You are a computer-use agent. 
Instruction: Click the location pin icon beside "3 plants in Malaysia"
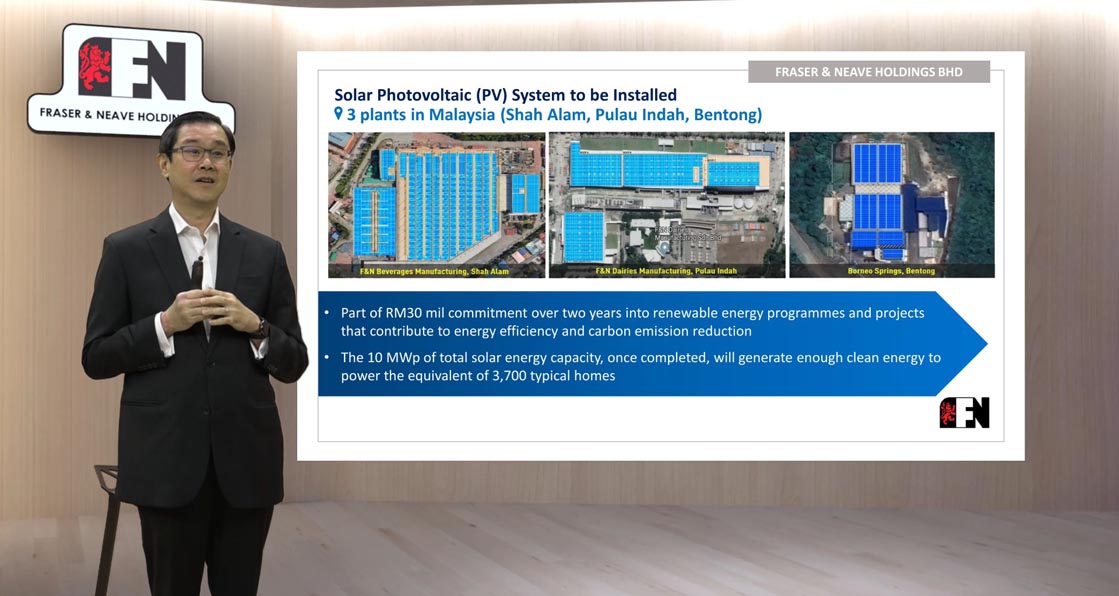(x=338, y=114)
